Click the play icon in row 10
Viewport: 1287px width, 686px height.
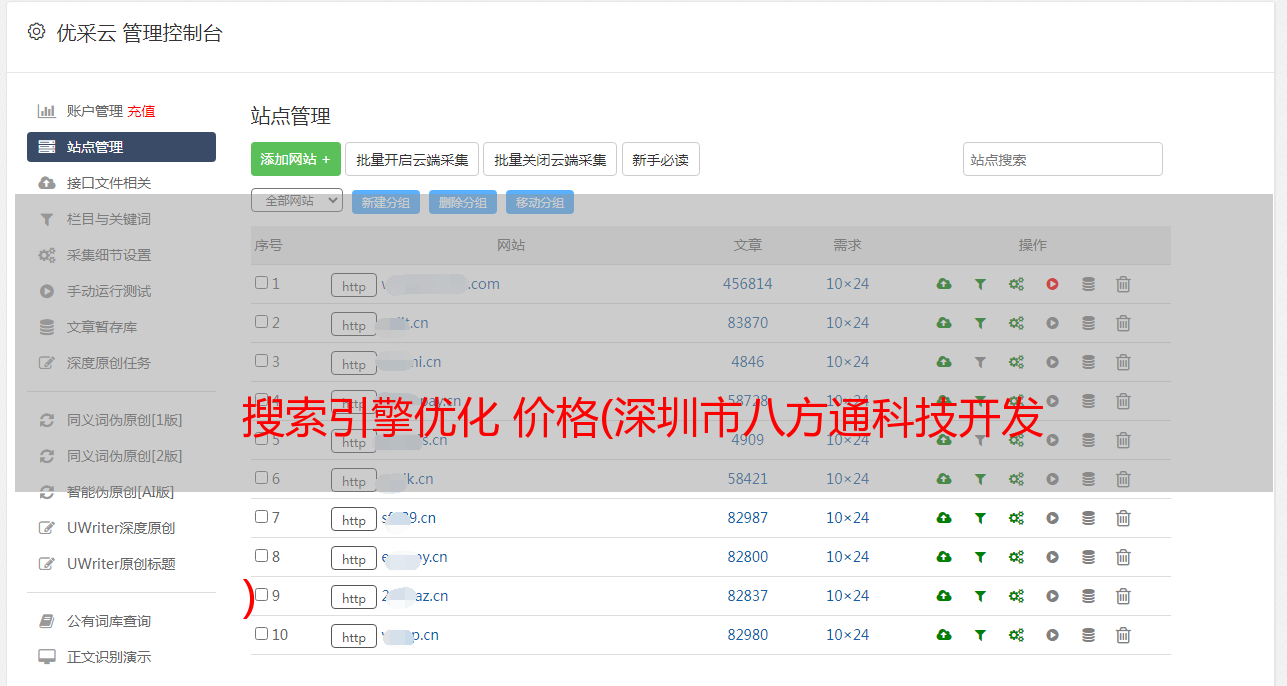point(1052,635)
